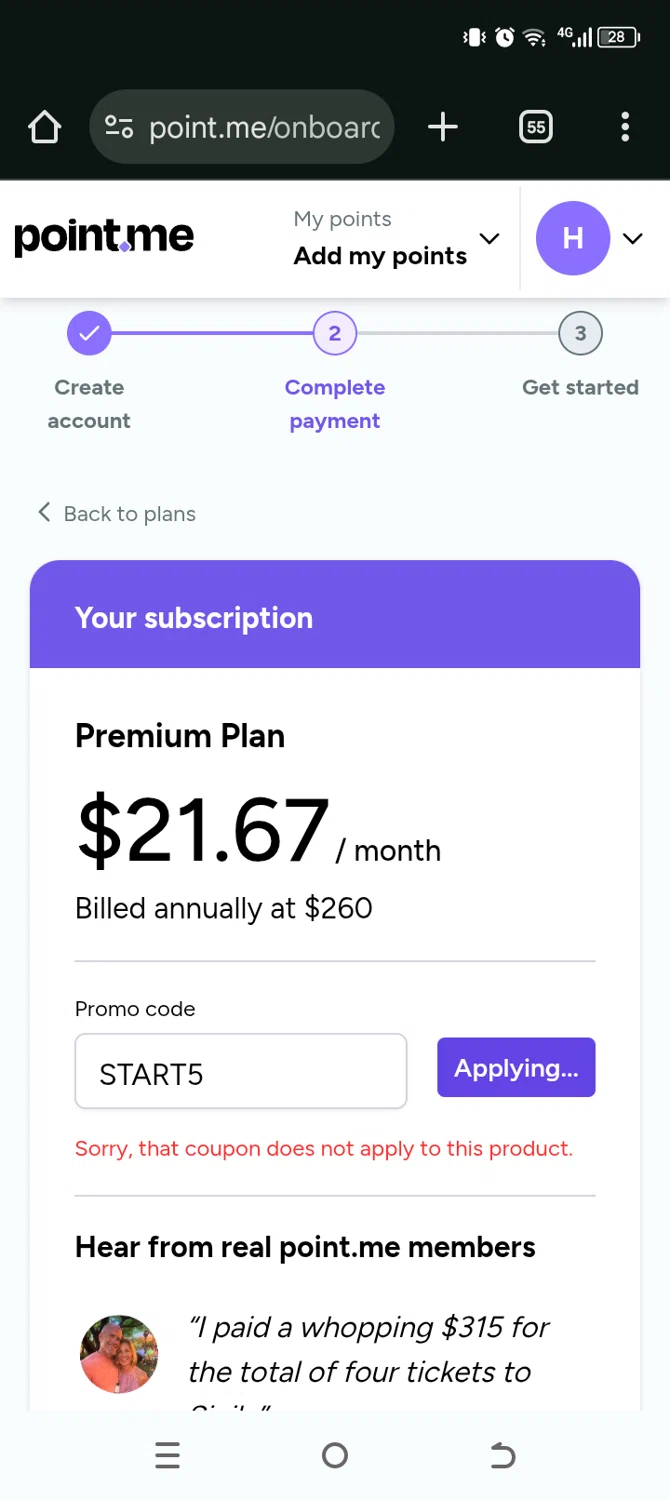Select the Create account step checkmark
670x1500 pixels.
click(x=89, y=334)
